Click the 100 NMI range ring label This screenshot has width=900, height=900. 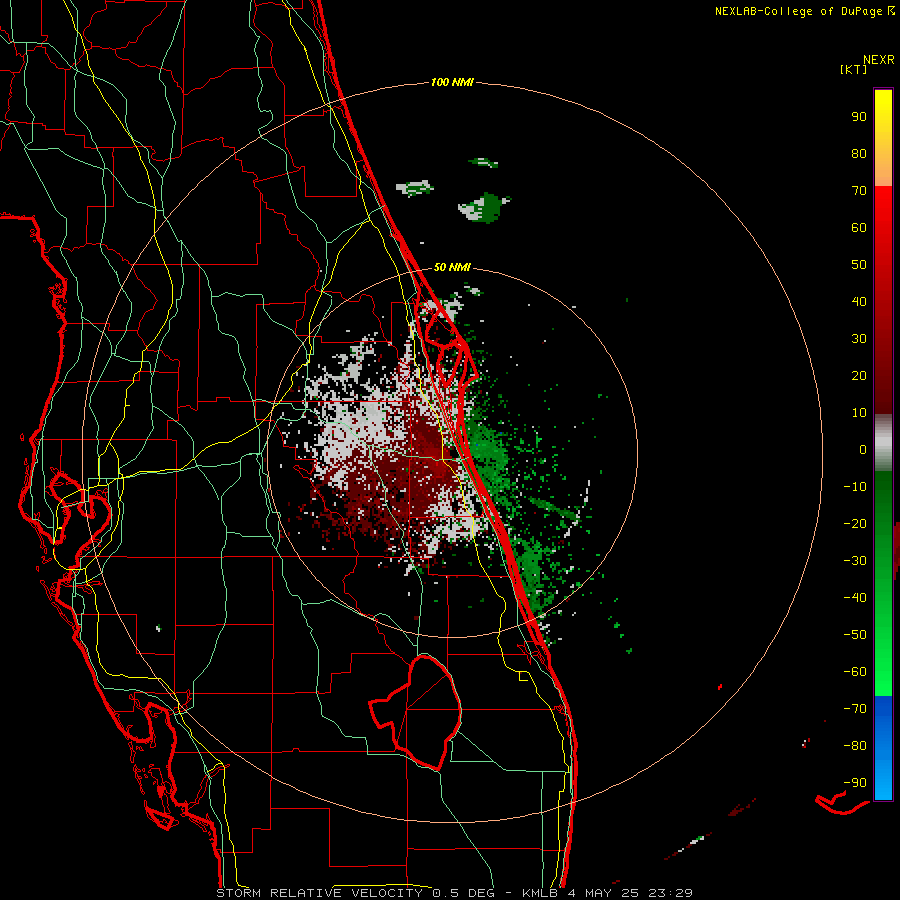(x=452, y=82)
